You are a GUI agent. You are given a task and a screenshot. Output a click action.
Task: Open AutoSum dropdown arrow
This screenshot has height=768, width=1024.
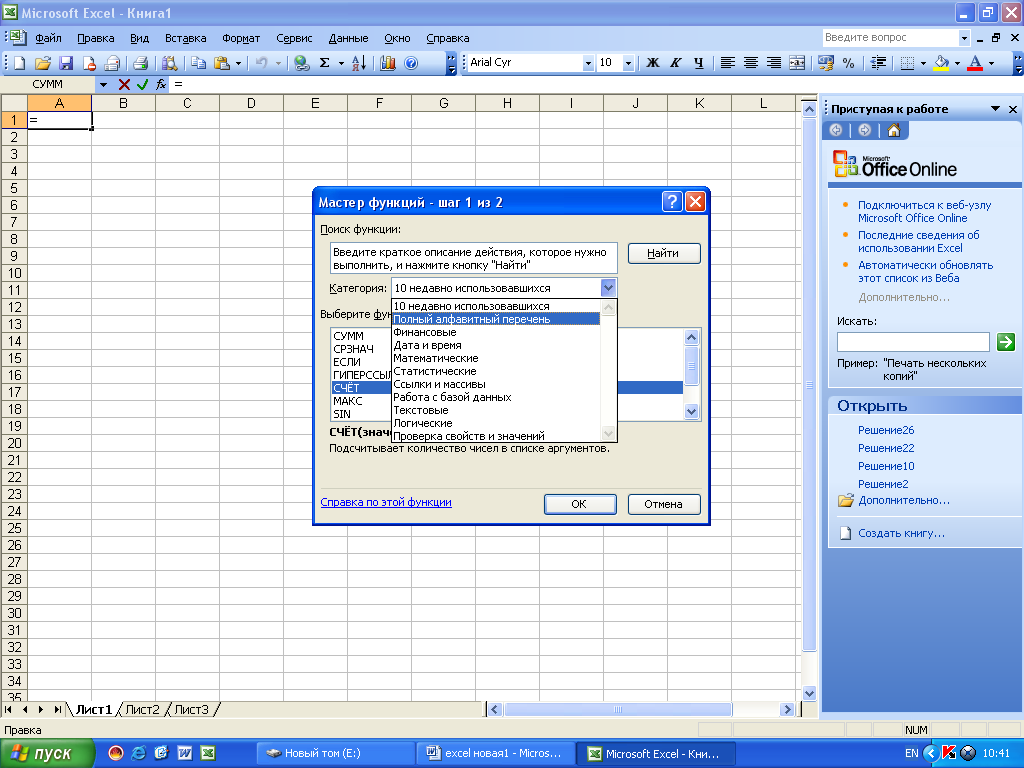[341, 63]
